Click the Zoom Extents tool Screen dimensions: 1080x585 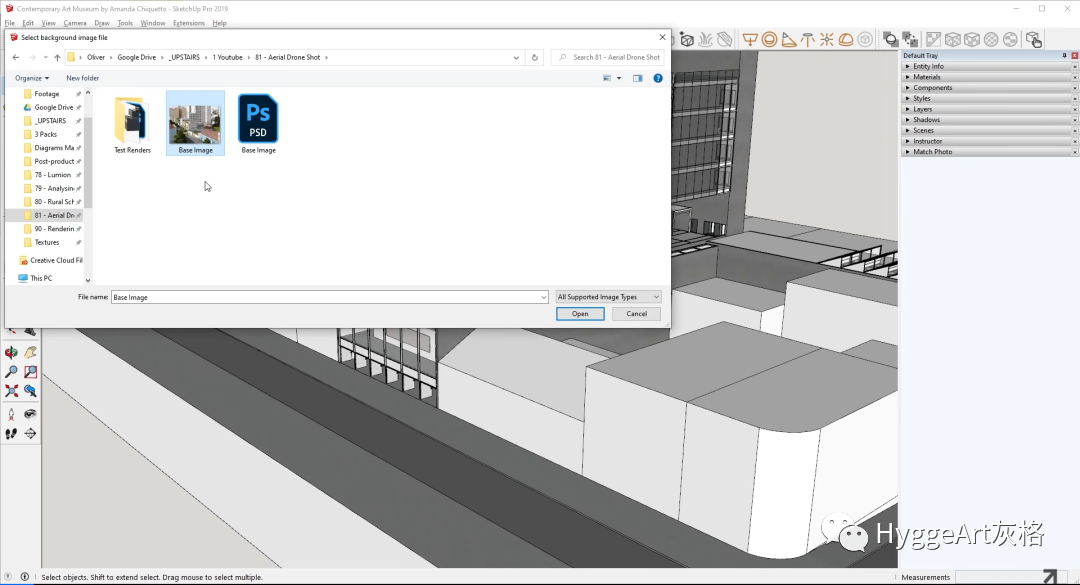pos(11,391)
